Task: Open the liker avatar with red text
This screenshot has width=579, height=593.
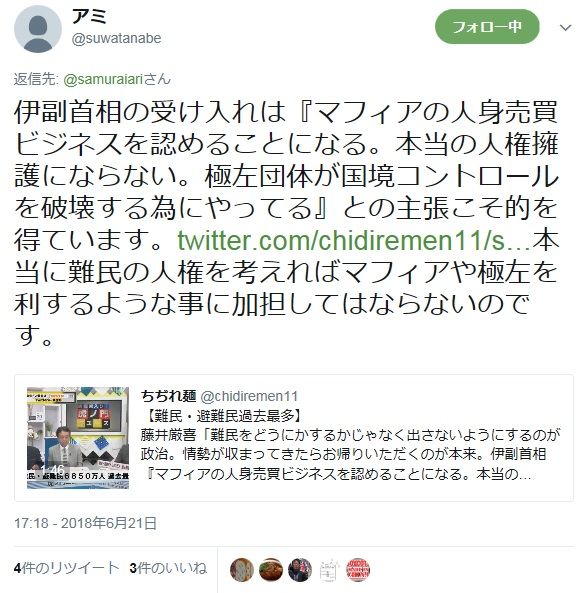Action: coord(358,570)
